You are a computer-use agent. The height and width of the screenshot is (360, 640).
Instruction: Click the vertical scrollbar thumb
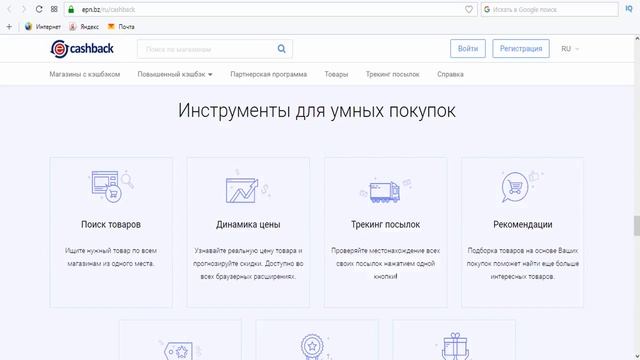(x=636, y=226)
